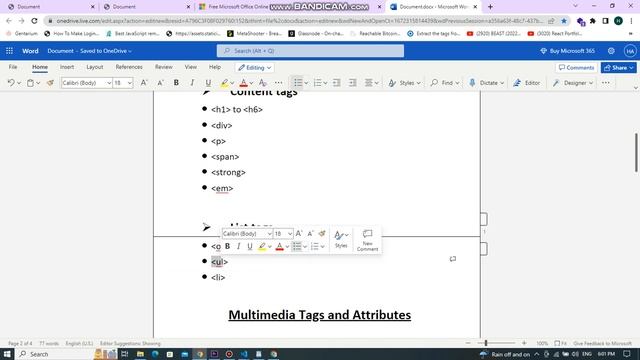Toggle Italic in floating mini toolbar
This screenshot has width=640, height=360.
[238, 246]
